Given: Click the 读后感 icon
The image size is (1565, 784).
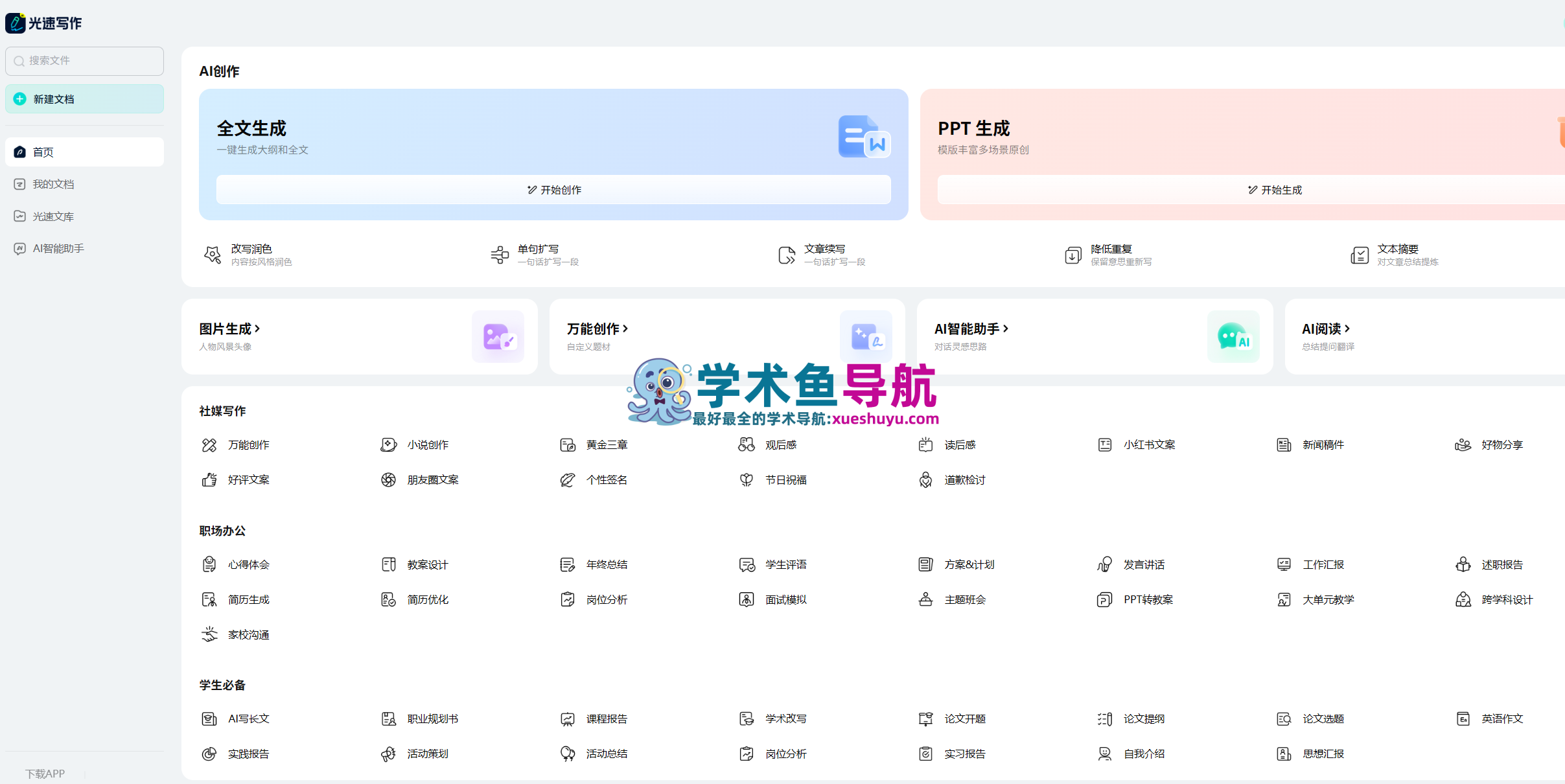Looking at the screenshot, I should pos(926,444).
